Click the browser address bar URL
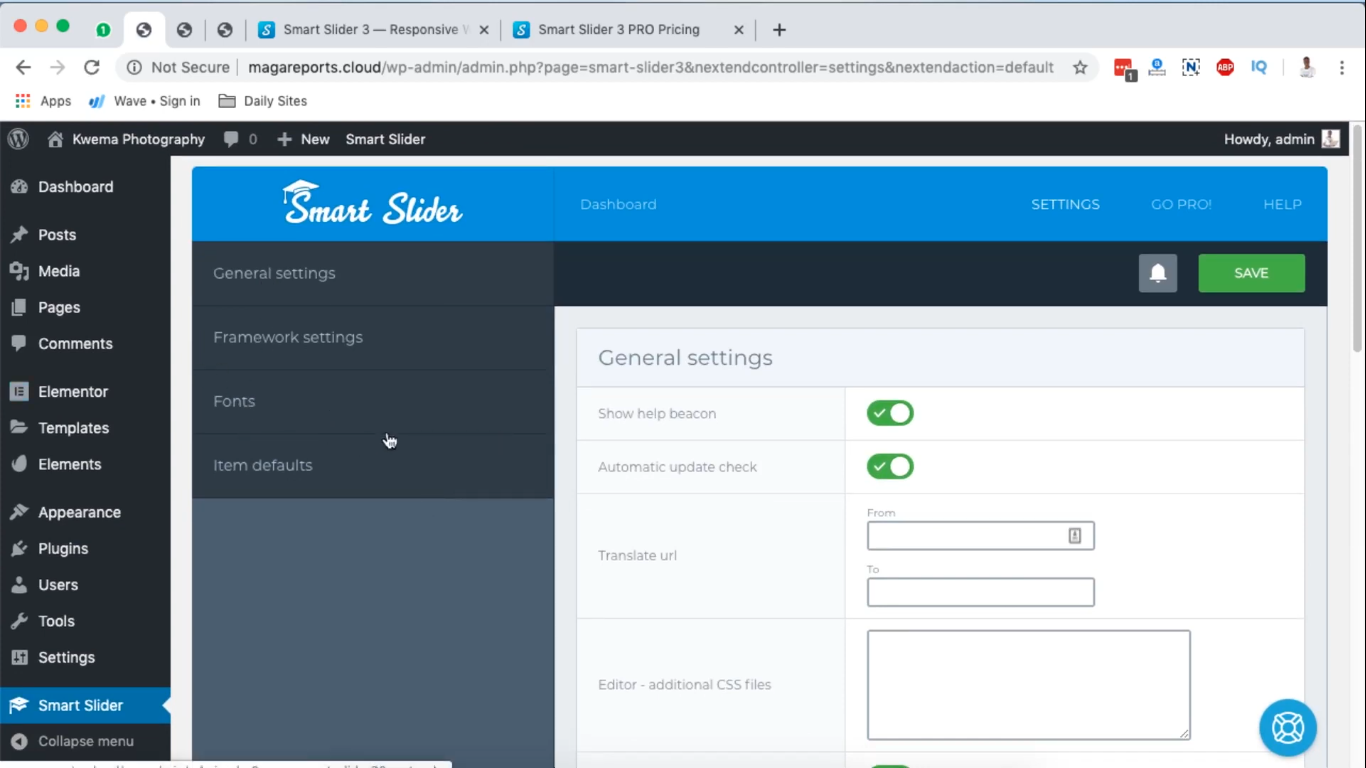Screen dimensions: 1366x768 click(x=651, y=67)
